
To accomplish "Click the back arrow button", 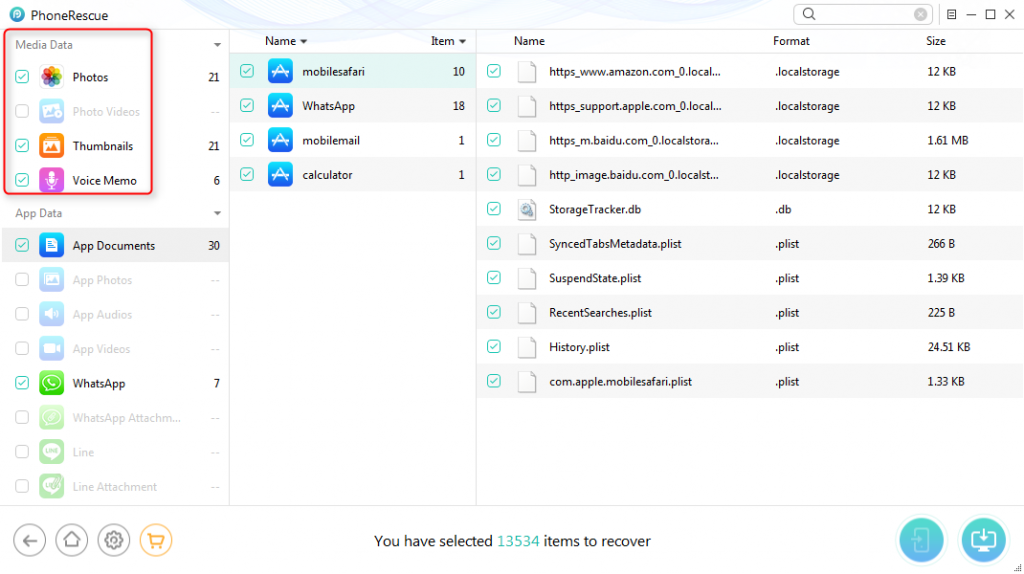I will pyautogui.click(x=29, y=541).
